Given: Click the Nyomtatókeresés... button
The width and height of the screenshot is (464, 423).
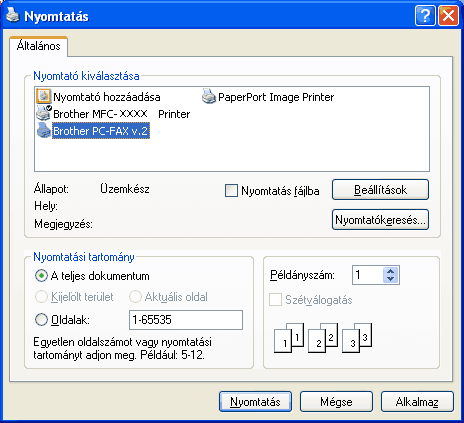Looking at the screenshot, I should [x=380, y=219].
